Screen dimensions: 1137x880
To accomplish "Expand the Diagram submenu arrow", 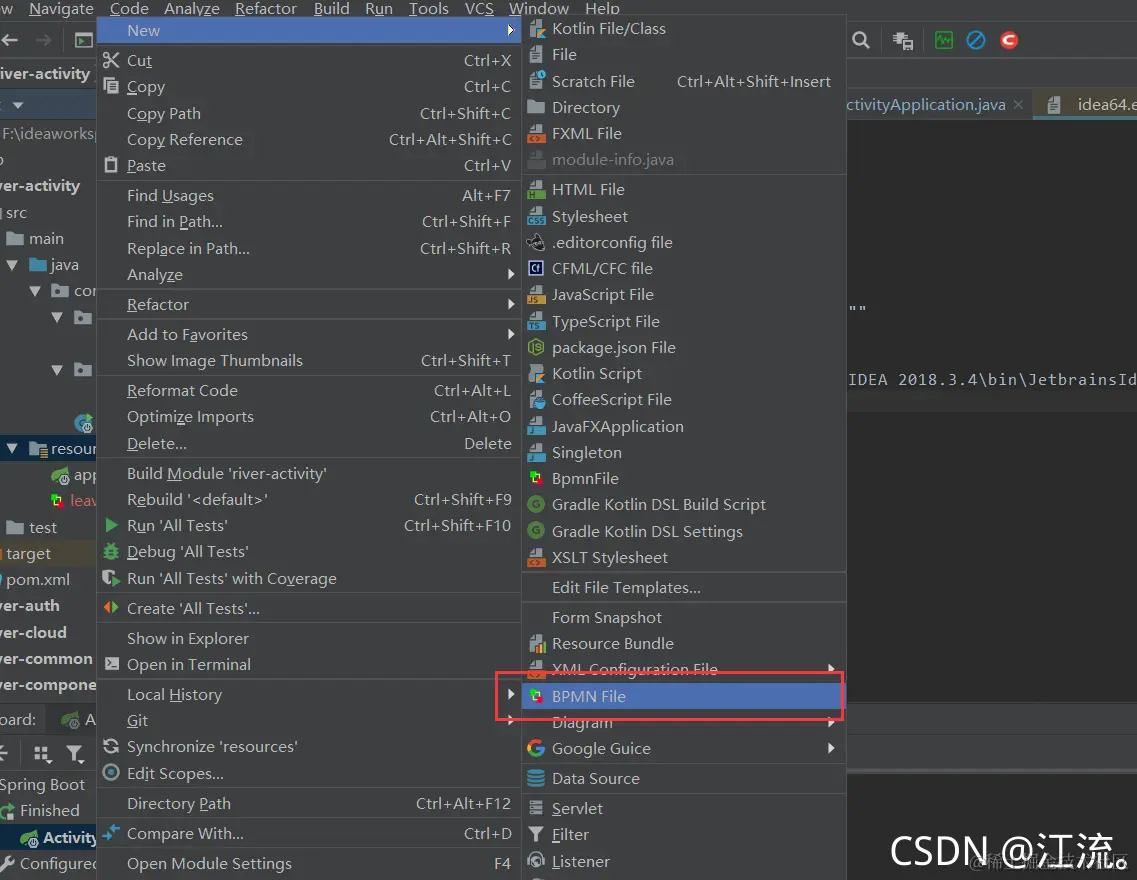I will (831, 723).
